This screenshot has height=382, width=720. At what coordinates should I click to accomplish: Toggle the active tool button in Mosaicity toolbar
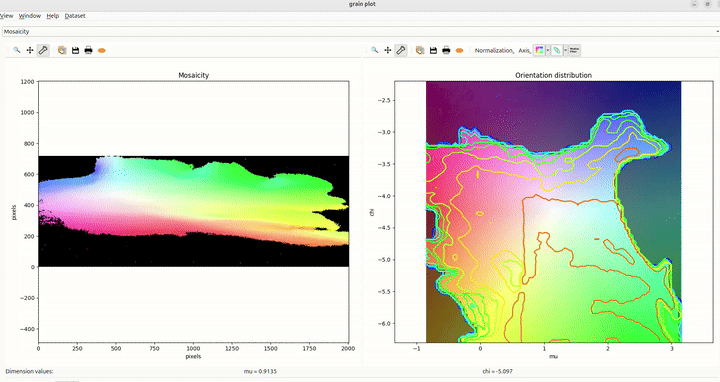[43, 50]
